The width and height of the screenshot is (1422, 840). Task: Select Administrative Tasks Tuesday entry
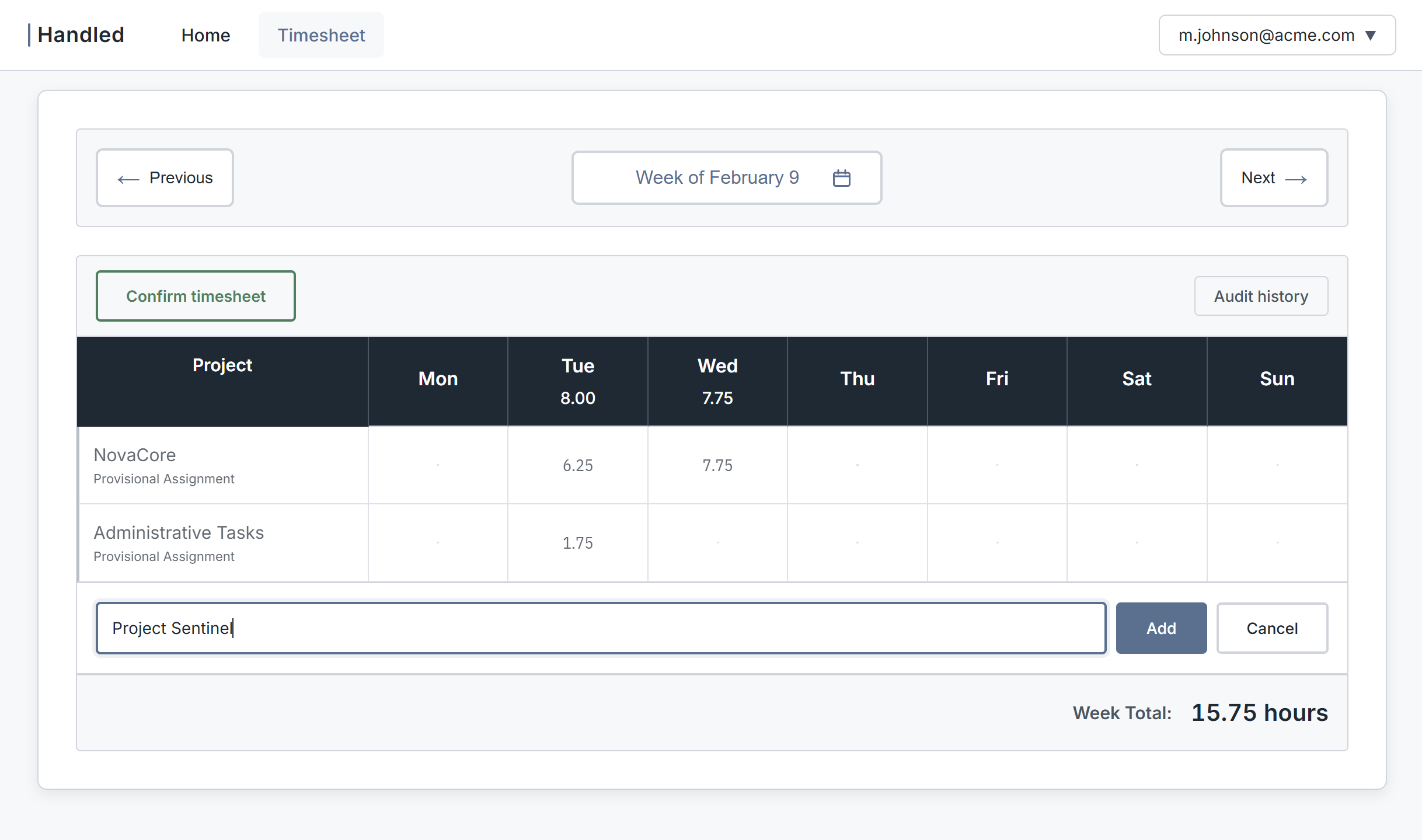coord(577,543)
